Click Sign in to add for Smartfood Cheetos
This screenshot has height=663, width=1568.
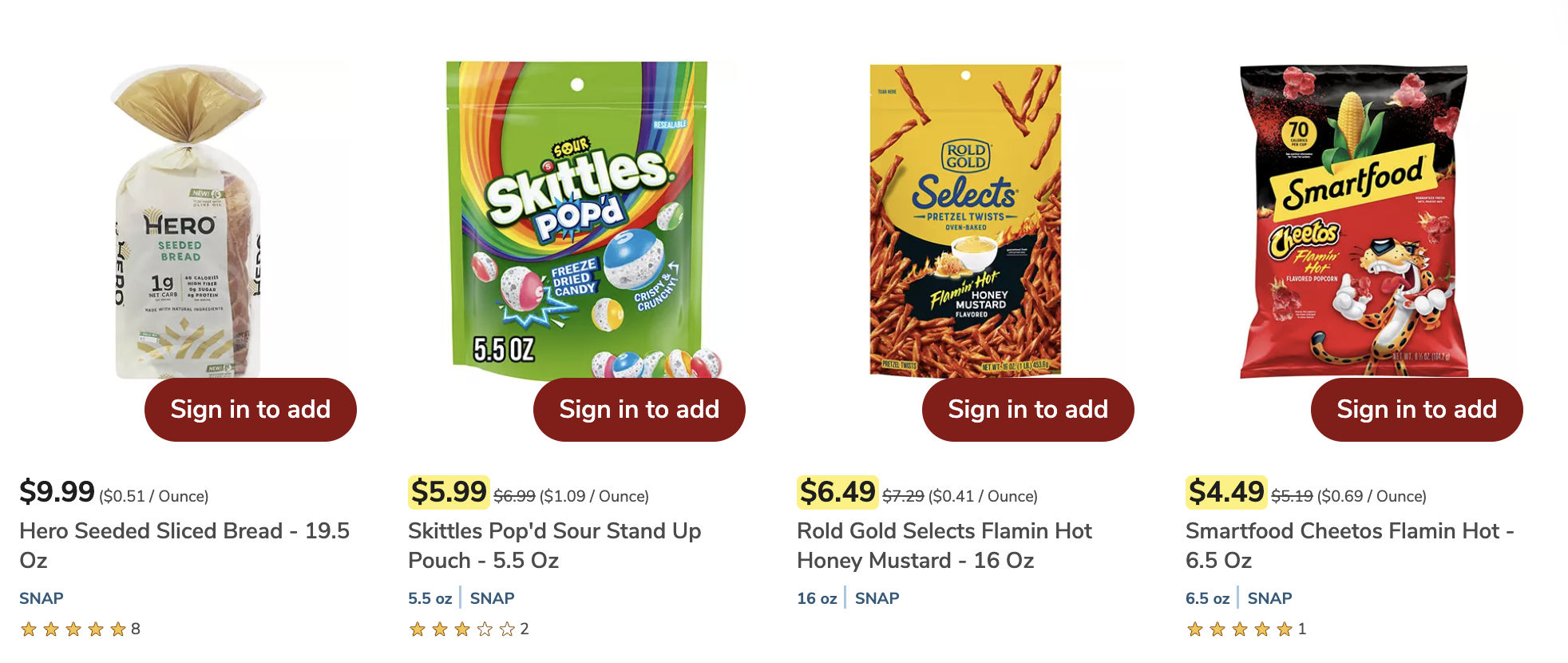1416,410
